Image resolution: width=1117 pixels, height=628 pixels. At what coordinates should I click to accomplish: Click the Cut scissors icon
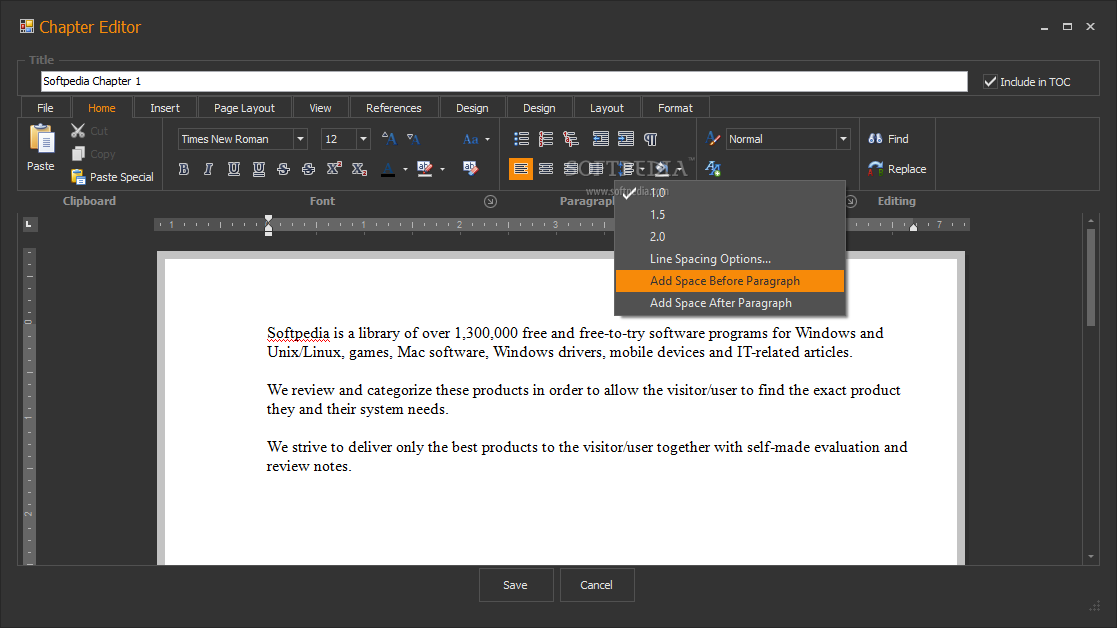coord(78,131)
